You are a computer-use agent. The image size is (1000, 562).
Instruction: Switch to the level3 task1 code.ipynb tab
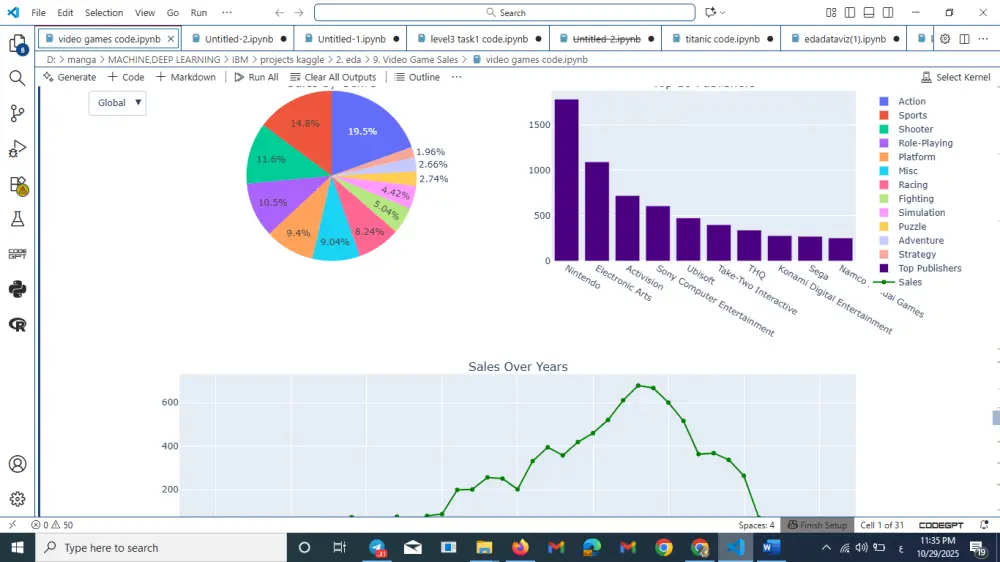click(478, 39)
